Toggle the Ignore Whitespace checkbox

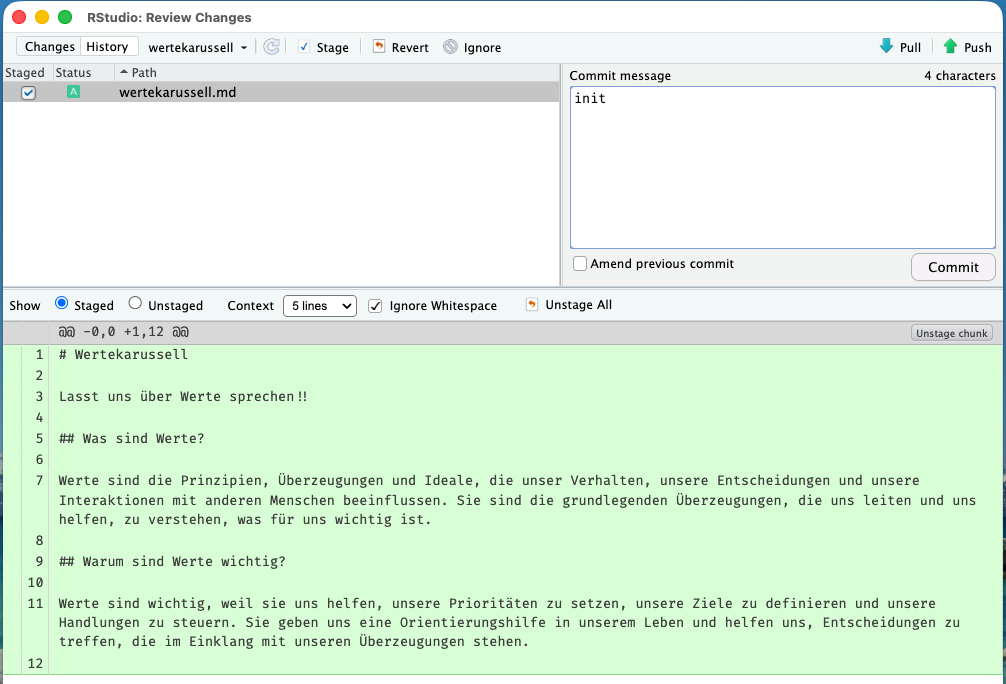pyautogui.click(x=376, y=306)
